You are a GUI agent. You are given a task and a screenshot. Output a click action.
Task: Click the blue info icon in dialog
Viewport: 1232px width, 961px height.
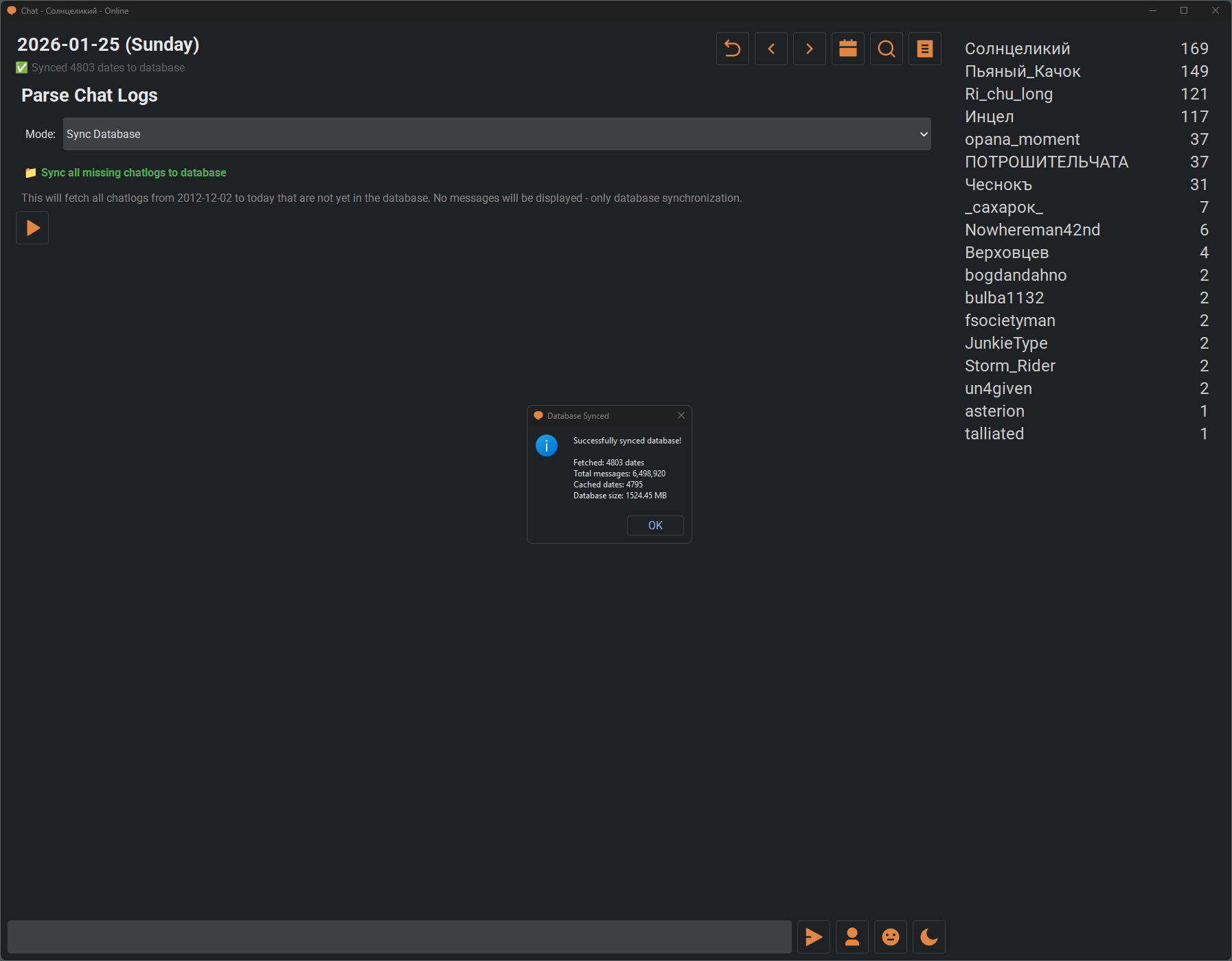point(547,445)
